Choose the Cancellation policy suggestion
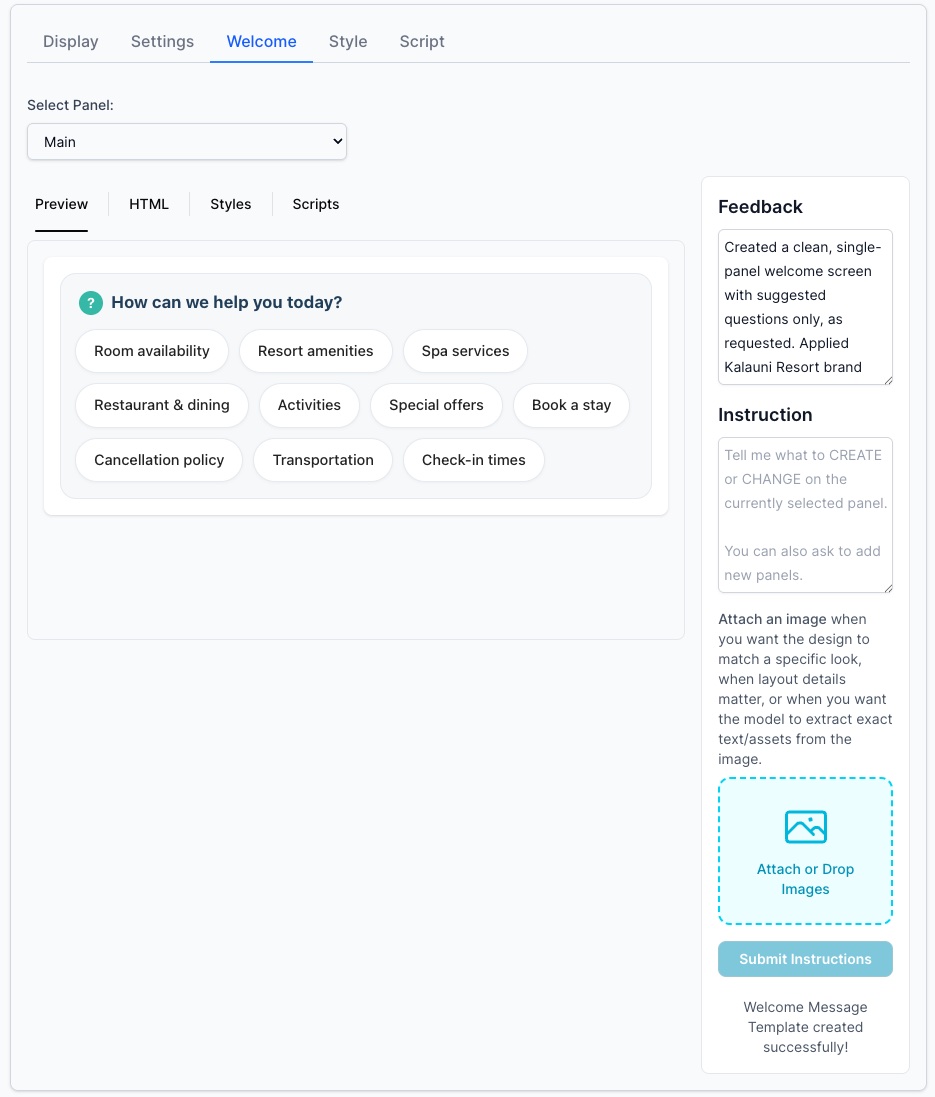Screen dimensions: 935x1097 click(x=158, y=460)
